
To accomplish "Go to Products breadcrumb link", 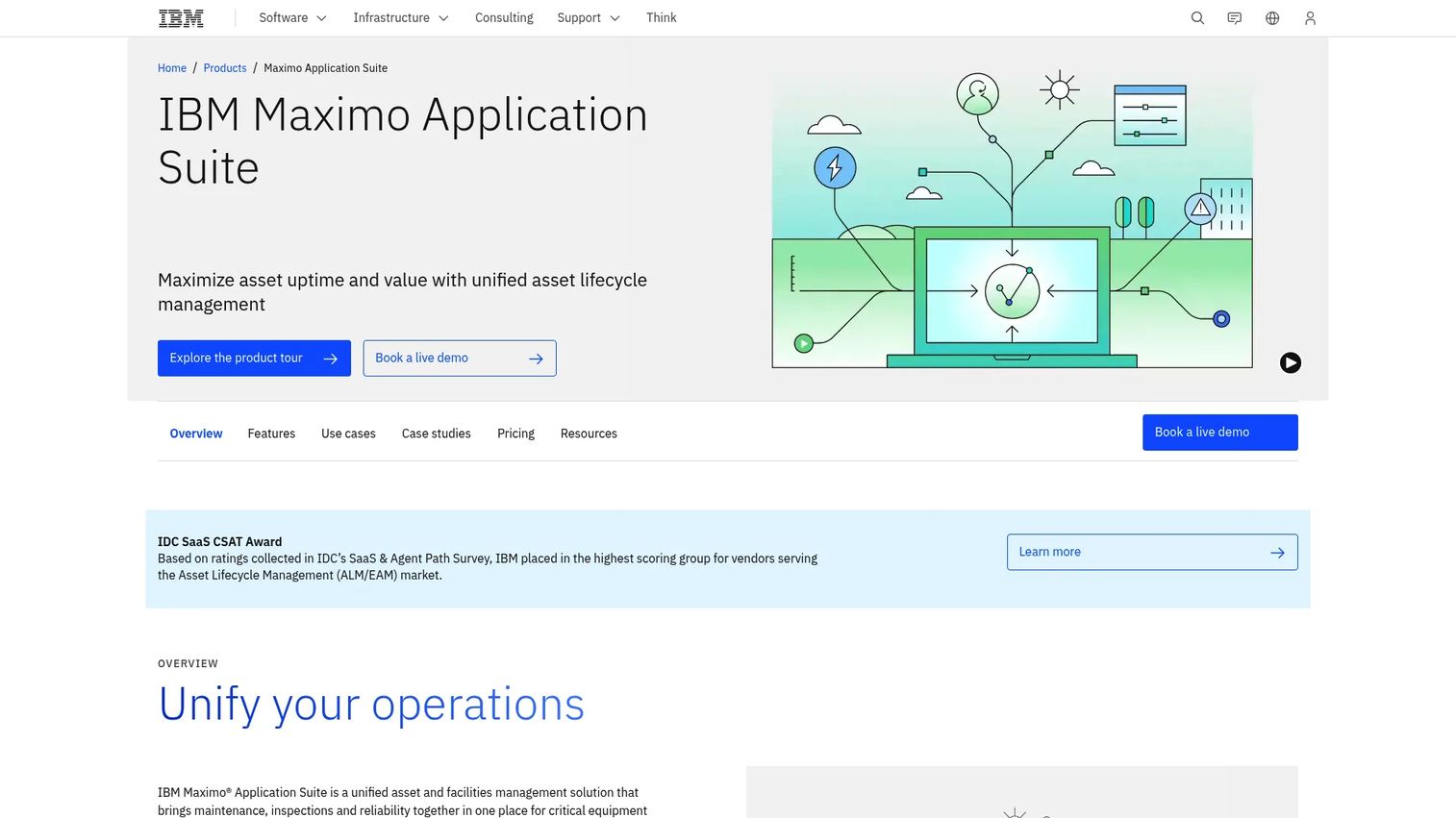I will pos(225,68).
